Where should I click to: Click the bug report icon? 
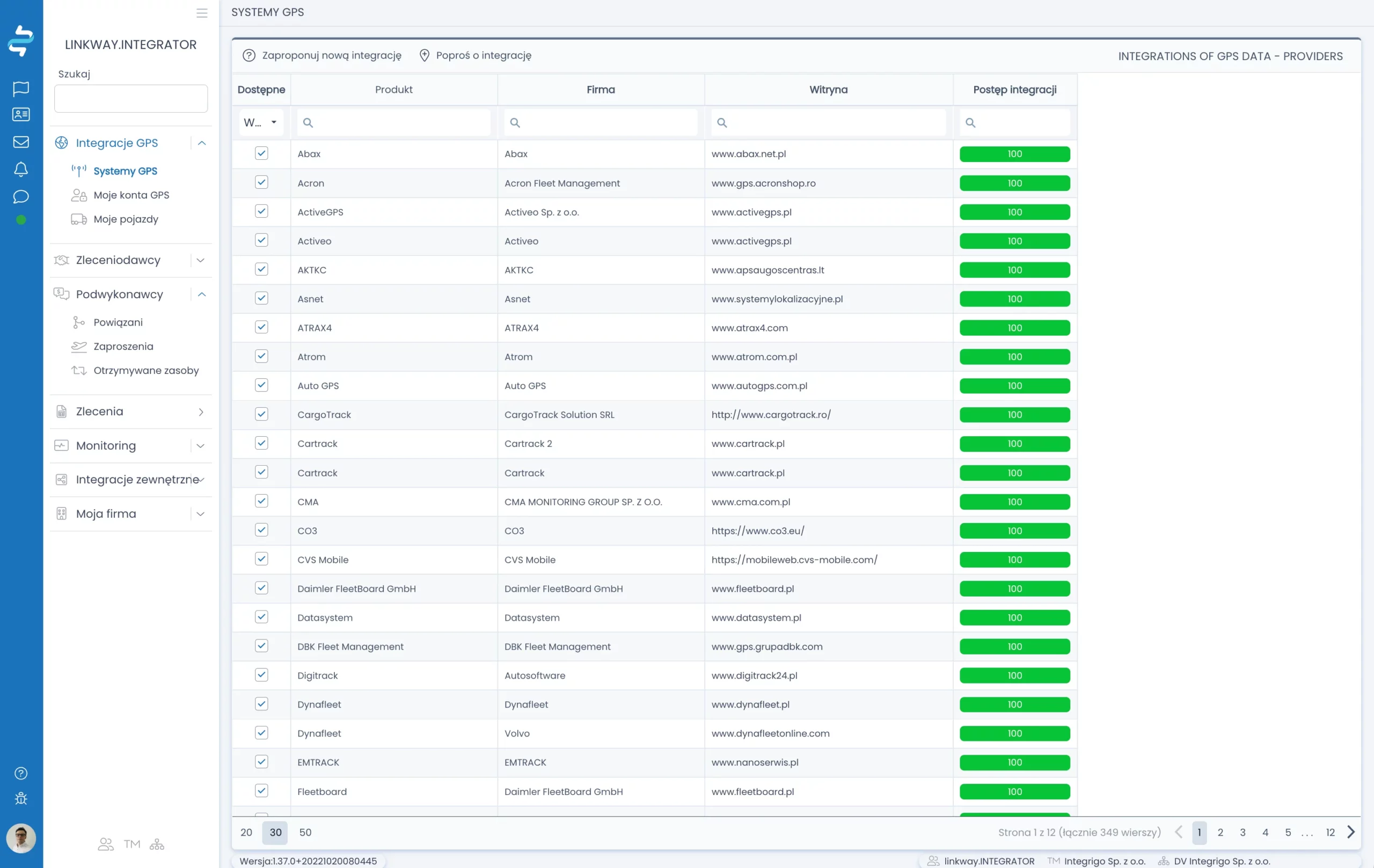[21, 798]
